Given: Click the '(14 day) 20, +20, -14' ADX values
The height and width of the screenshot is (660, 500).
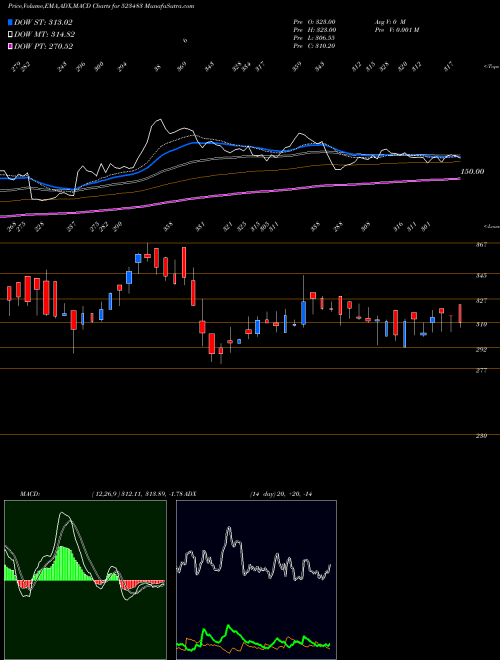Looking at the screenshot, I should (x=281, y=494).
